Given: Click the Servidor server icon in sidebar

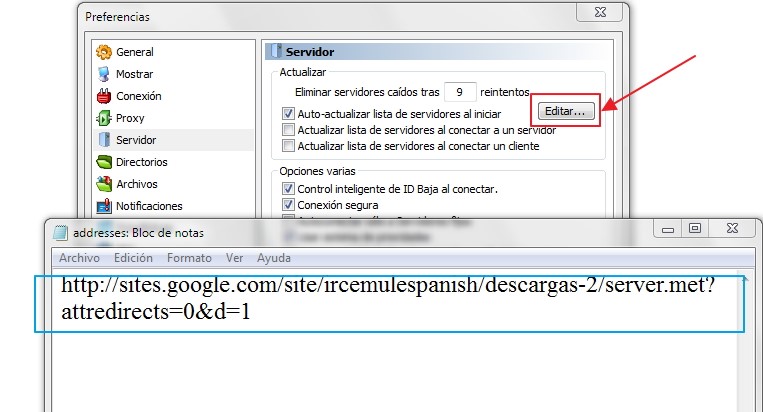Looking at the screenshot, I should [x=104, y=140].
